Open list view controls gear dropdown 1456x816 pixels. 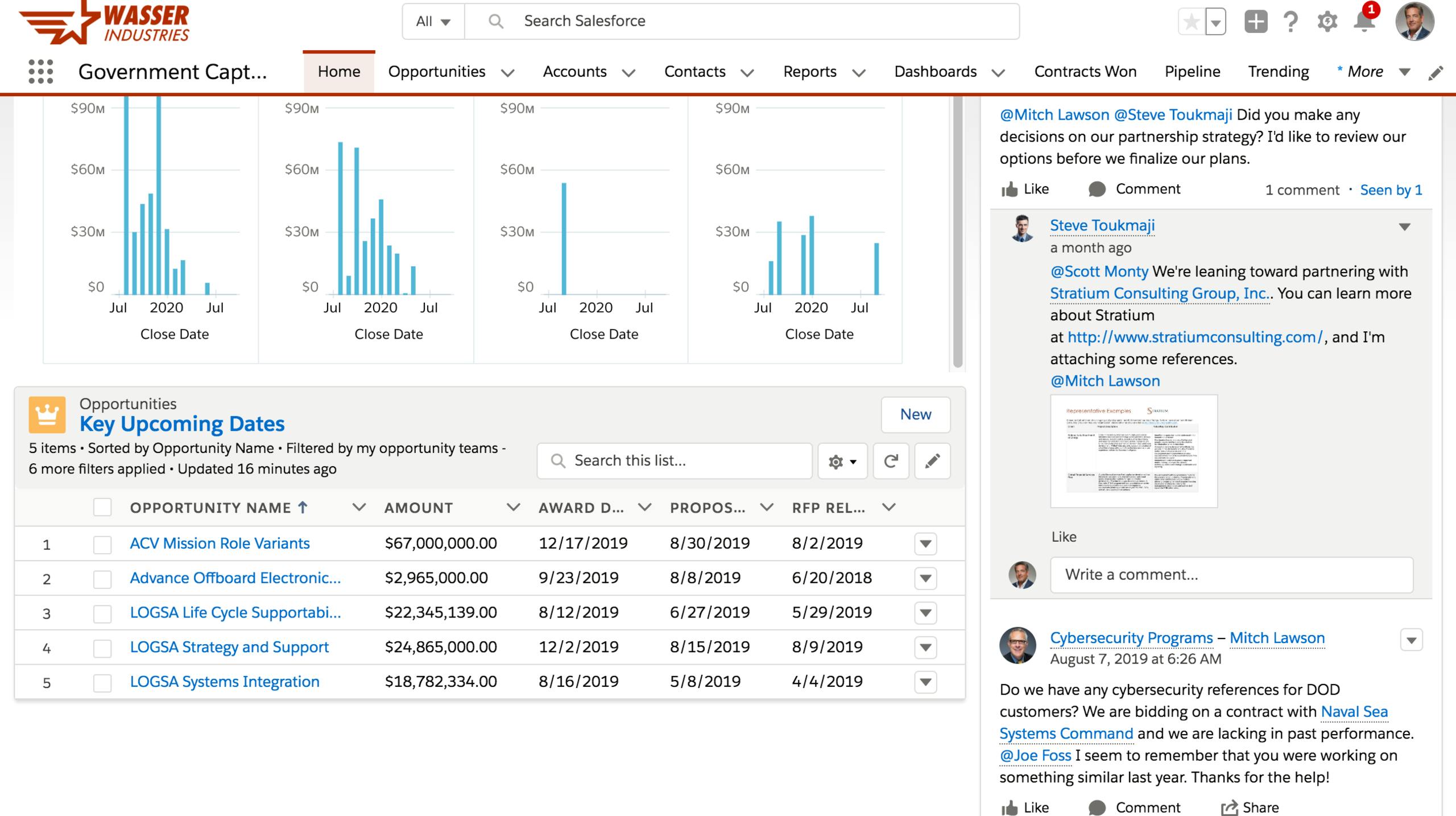pyautogui.click(x=842, y=461)
